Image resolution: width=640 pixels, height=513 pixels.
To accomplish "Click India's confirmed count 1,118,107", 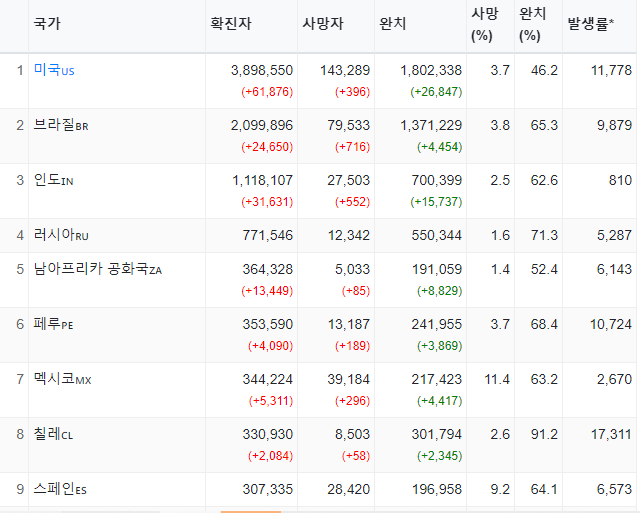I will [x=262, y=180].
